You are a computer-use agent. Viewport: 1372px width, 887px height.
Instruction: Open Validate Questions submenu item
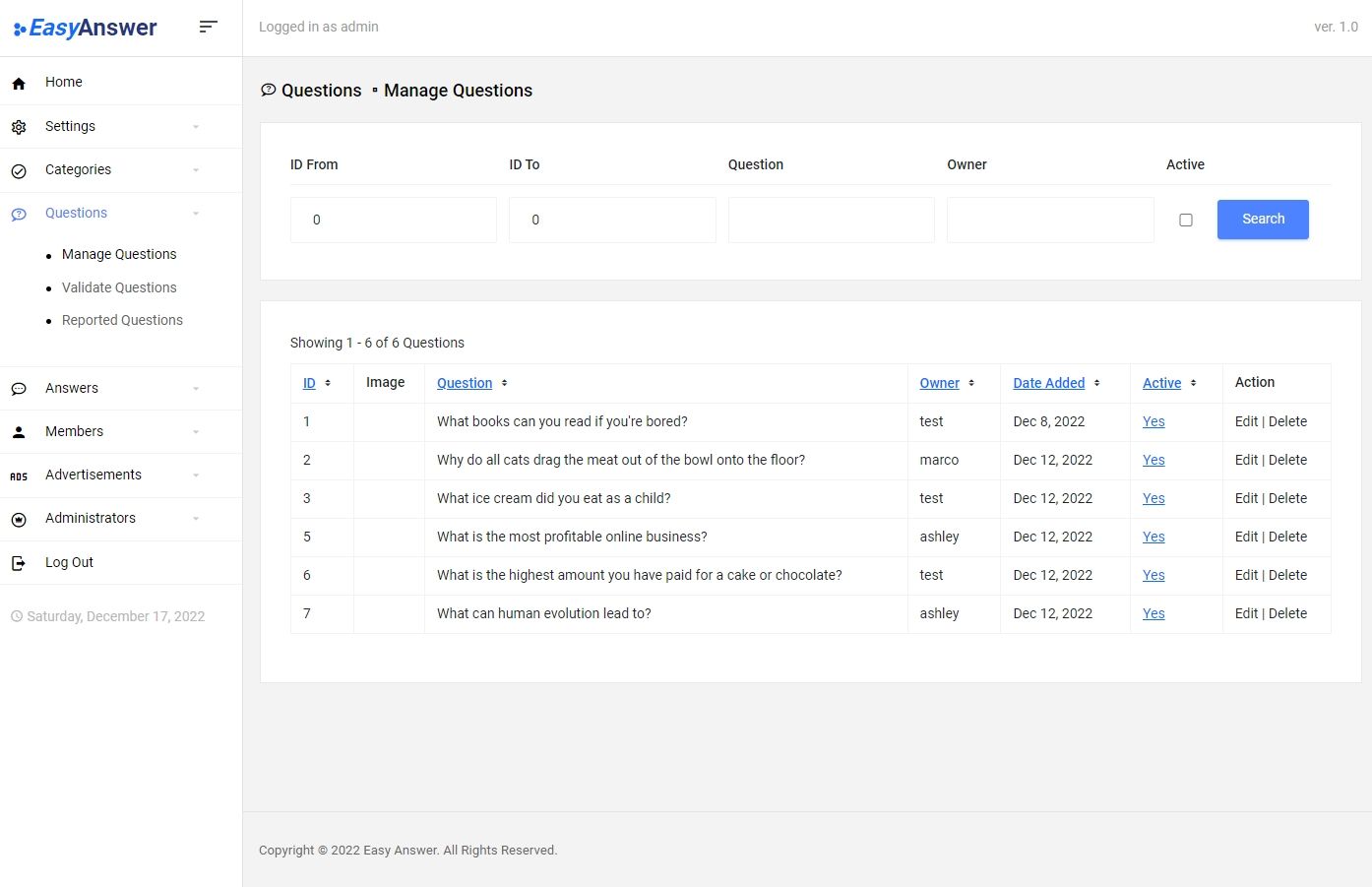point(119,287)
